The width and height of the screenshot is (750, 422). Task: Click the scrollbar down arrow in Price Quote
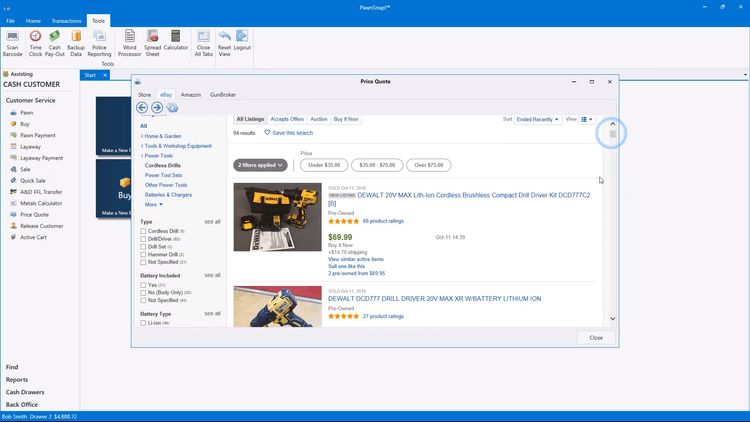(x=613, y=319)
